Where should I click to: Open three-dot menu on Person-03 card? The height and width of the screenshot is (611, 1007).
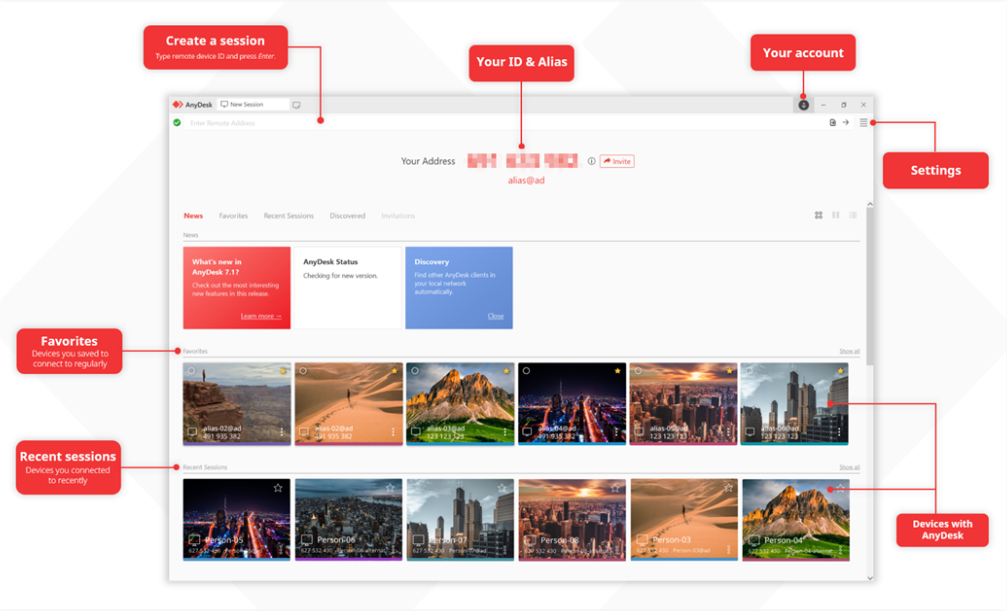tap(728, 550)
